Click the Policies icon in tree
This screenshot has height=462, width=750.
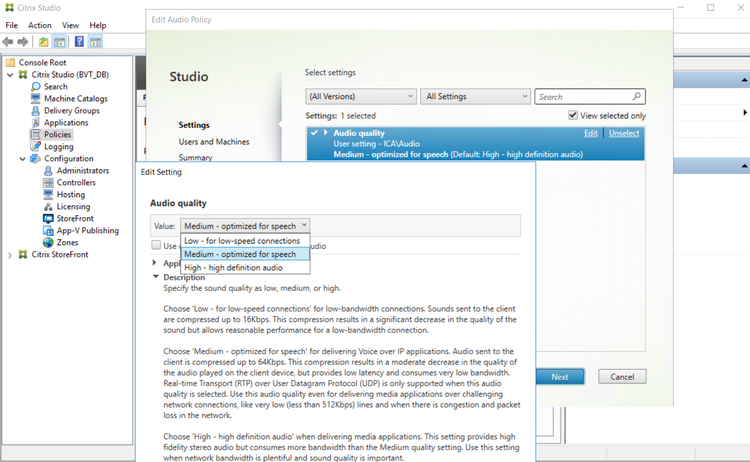(x=35, y=134)
